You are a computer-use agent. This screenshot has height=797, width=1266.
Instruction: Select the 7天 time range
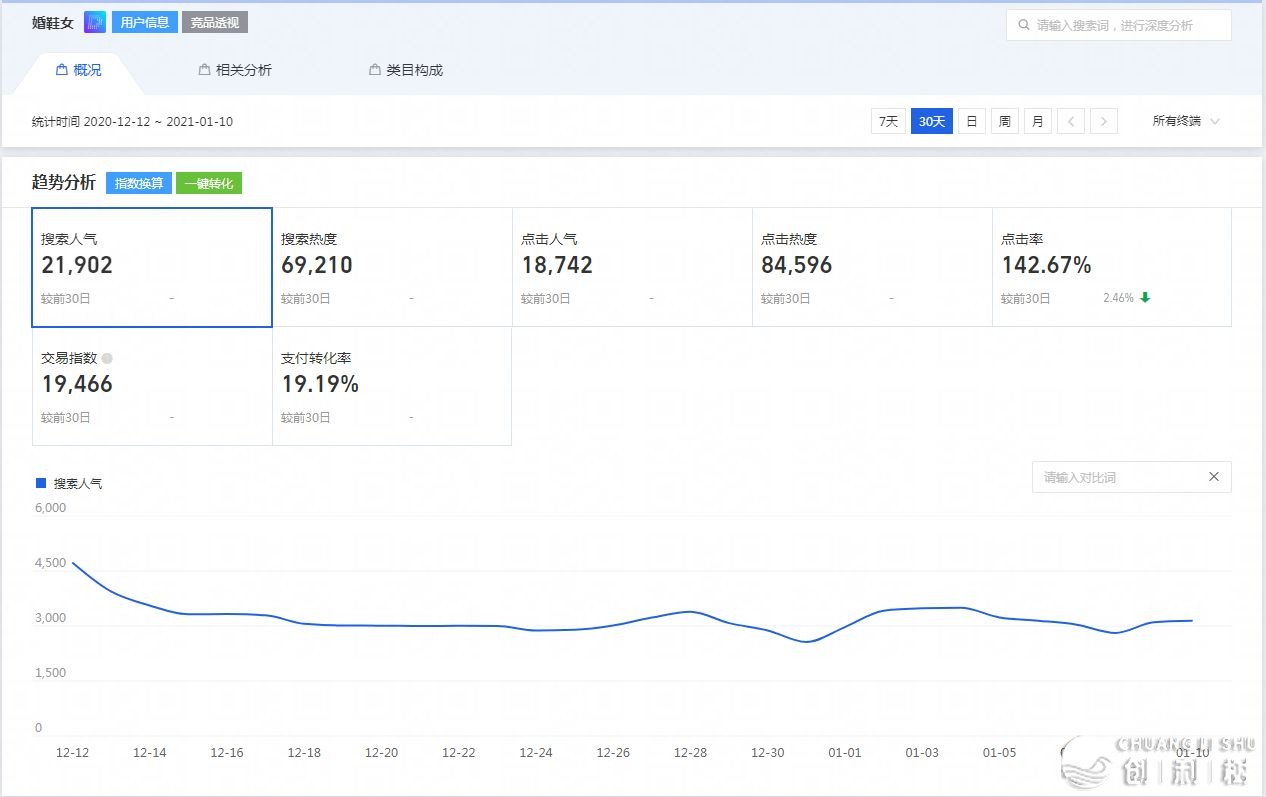pyautogui.click(x=888, y=121)
